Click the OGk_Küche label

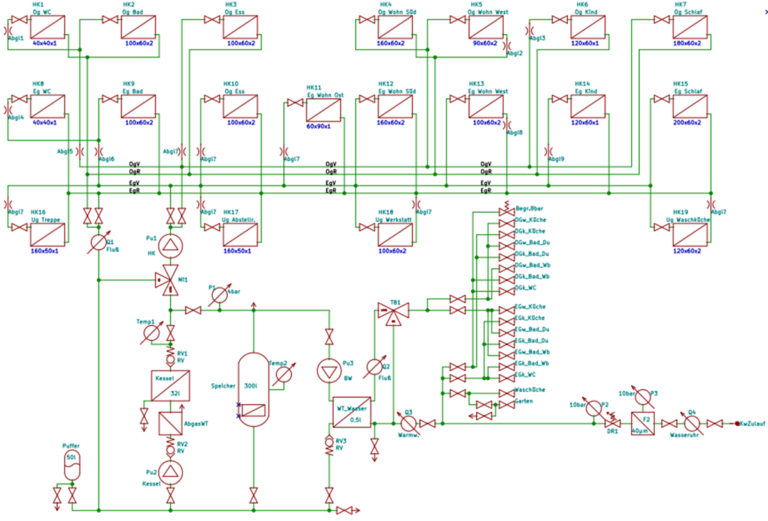coord(530,231)
